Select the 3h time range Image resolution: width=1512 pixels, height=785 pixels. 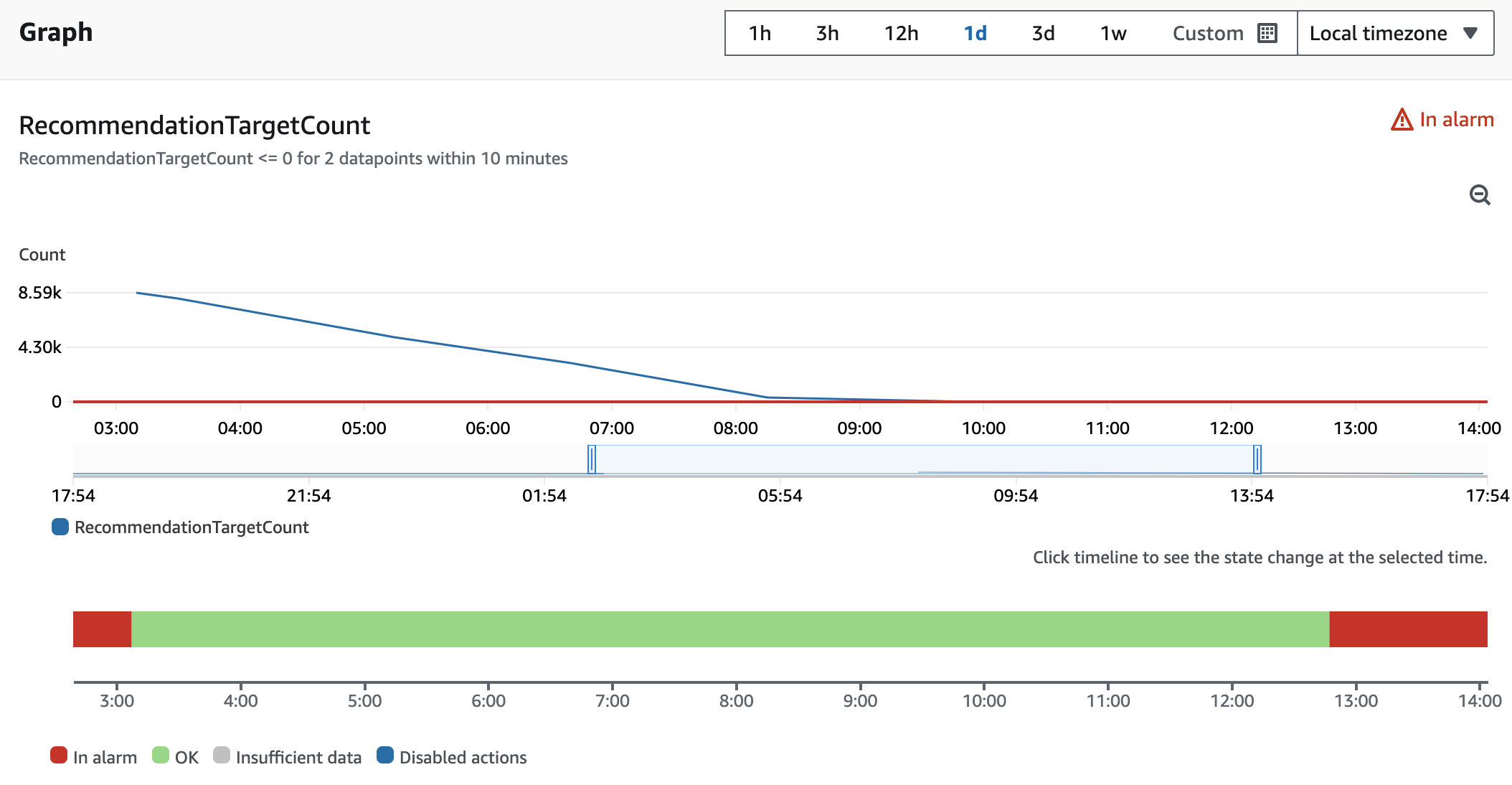tap(827, 33)
